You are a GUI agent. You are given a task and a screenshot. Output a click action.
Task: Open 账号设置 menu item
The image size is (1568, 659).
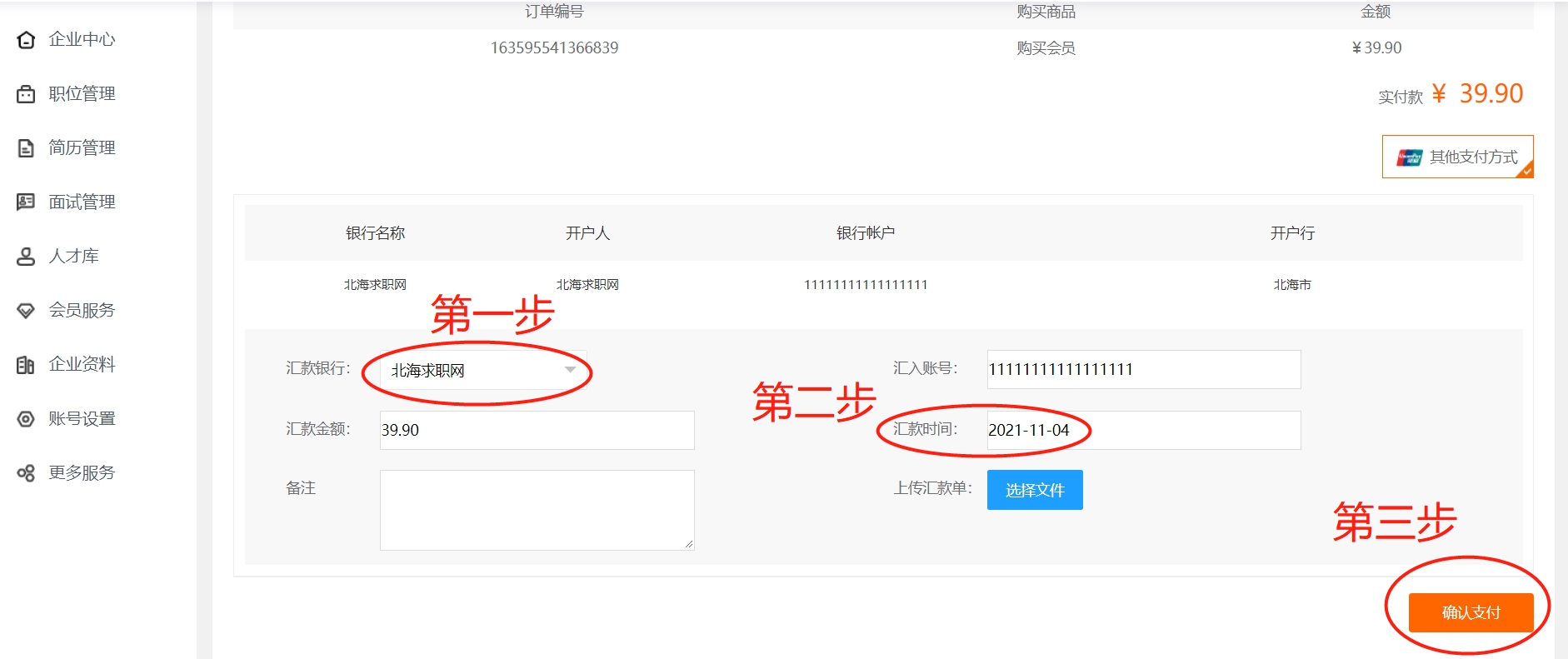[82, 418]
